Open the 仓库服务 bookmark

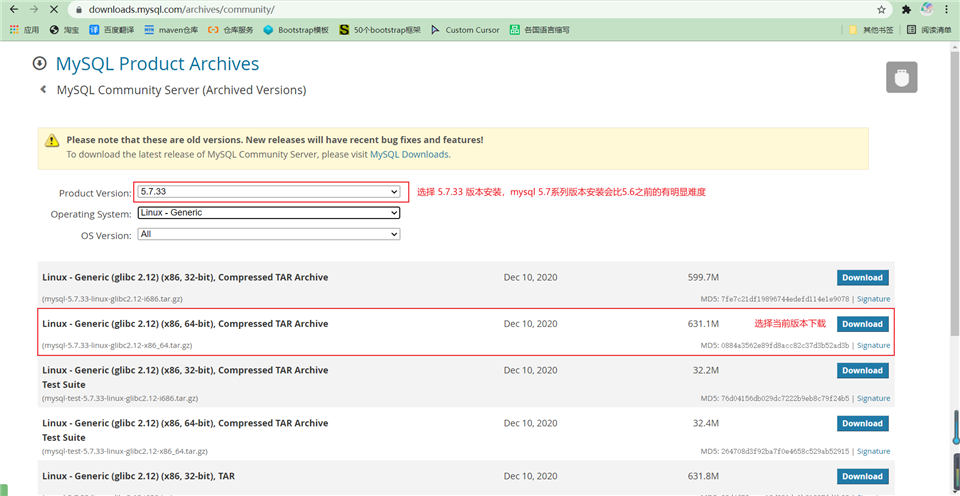point(231,29)
